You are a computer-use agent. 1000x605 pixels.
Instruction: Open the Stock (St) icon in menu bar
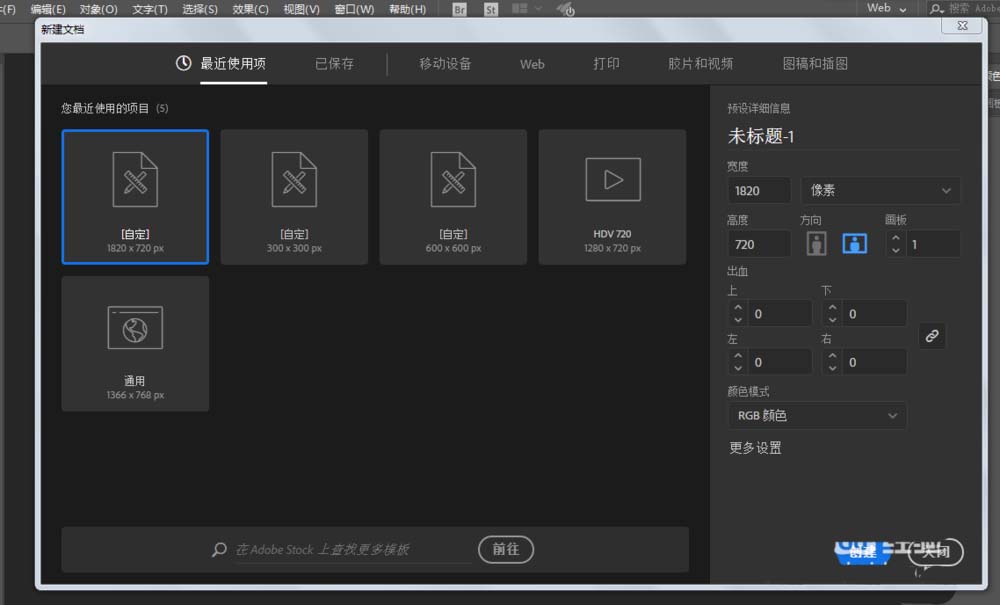click(490, 10)
